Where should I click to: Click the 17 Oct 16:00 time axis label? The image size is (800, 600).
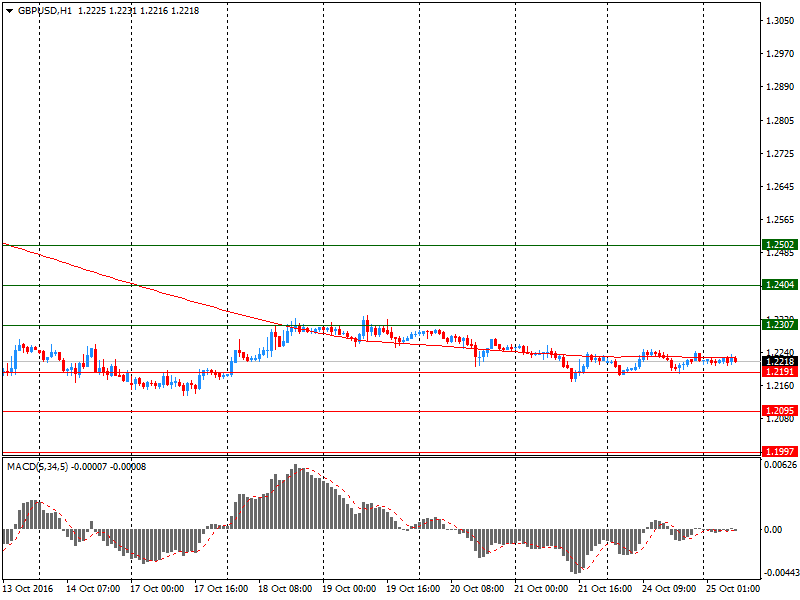tap(221, 588)
